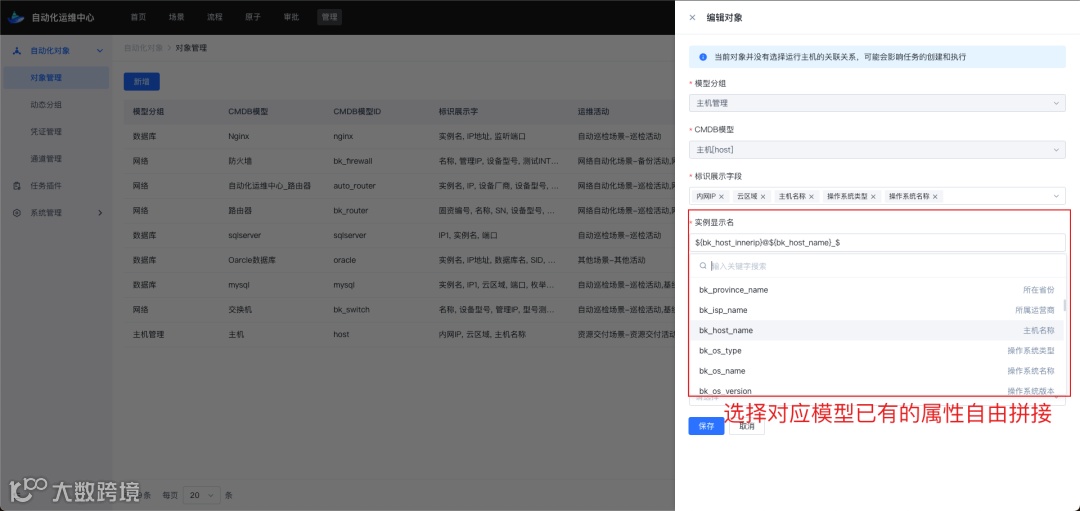The image size is (1080, 511).
Task: Click the CMDB模型ID column header
Action: [x=357, y=112]
